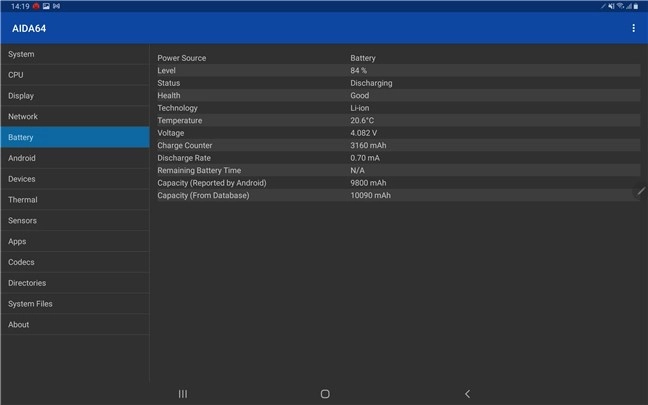Tap the Voltage label
The height and width of the screenshot is (405, 648).
(x=170, y=133)
